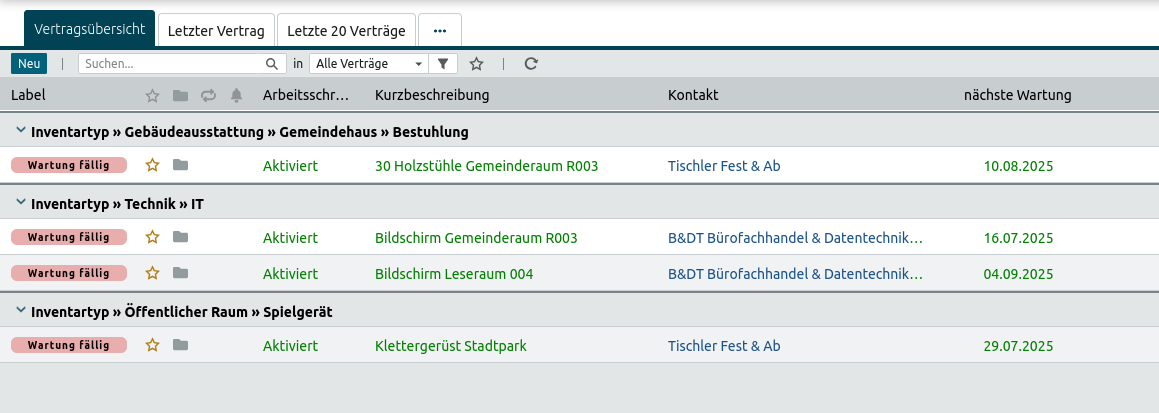
Task: Click the filter funnel icon
Action: (x=443, y=63)
